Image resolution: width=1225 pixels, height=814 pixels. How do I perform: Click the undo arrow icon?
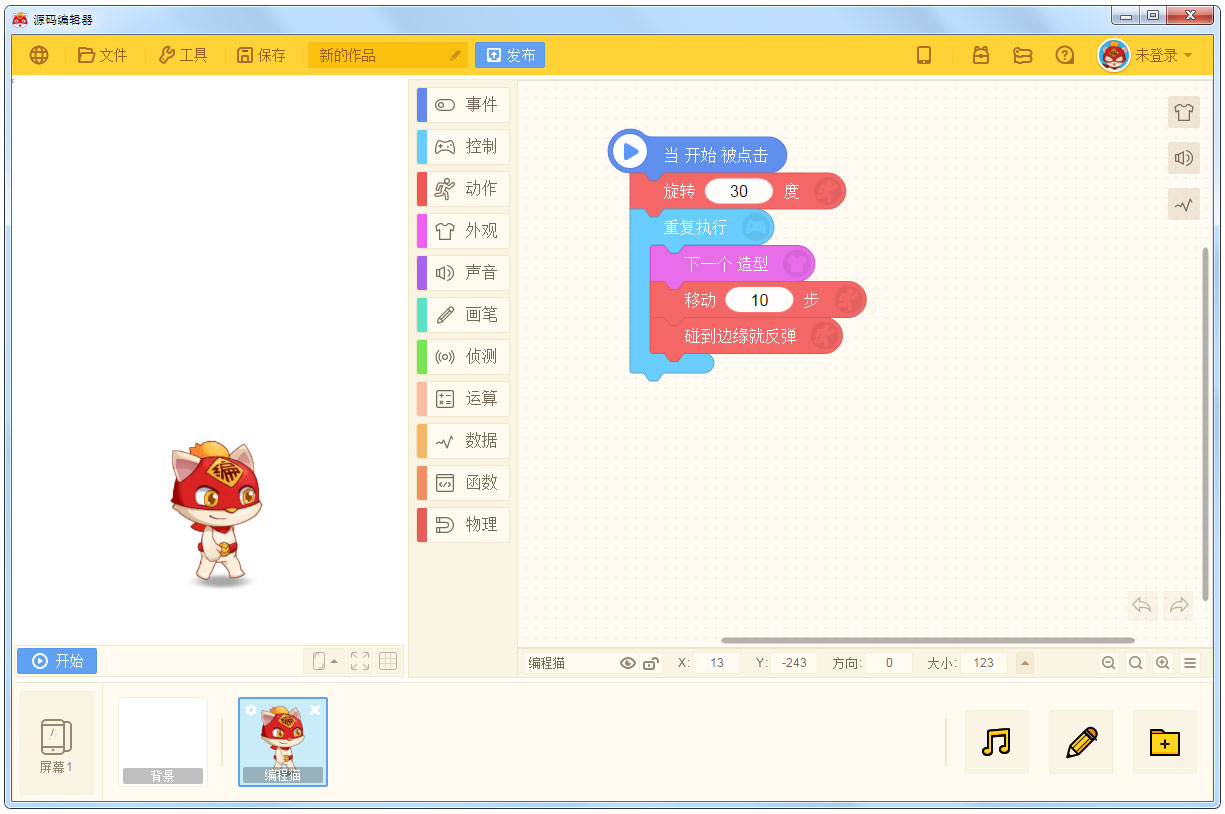1142,605
